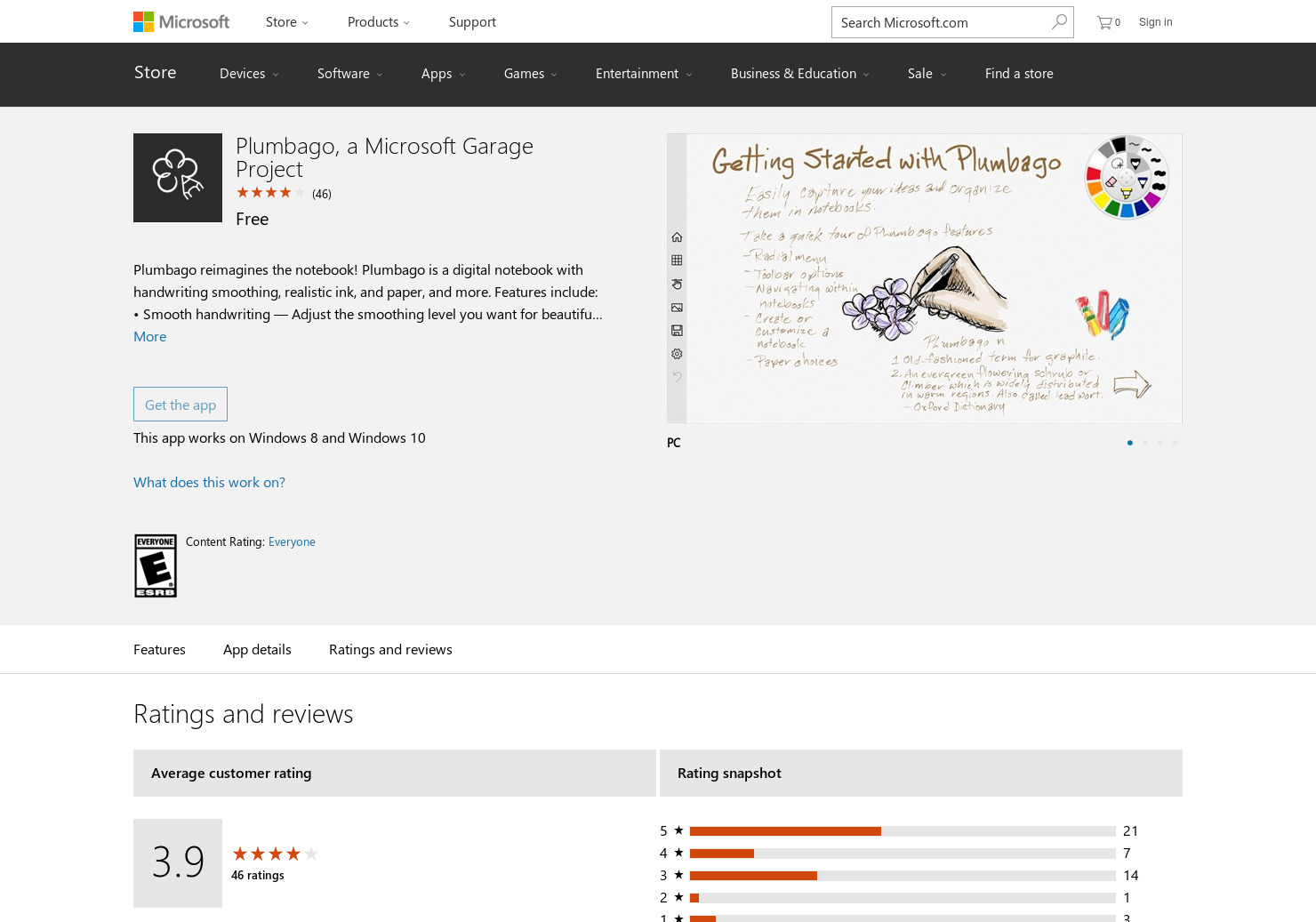The height and width of the screenshot is (922, 1316).
Task: Click Sign in
Action: (x=1156, y=22)
